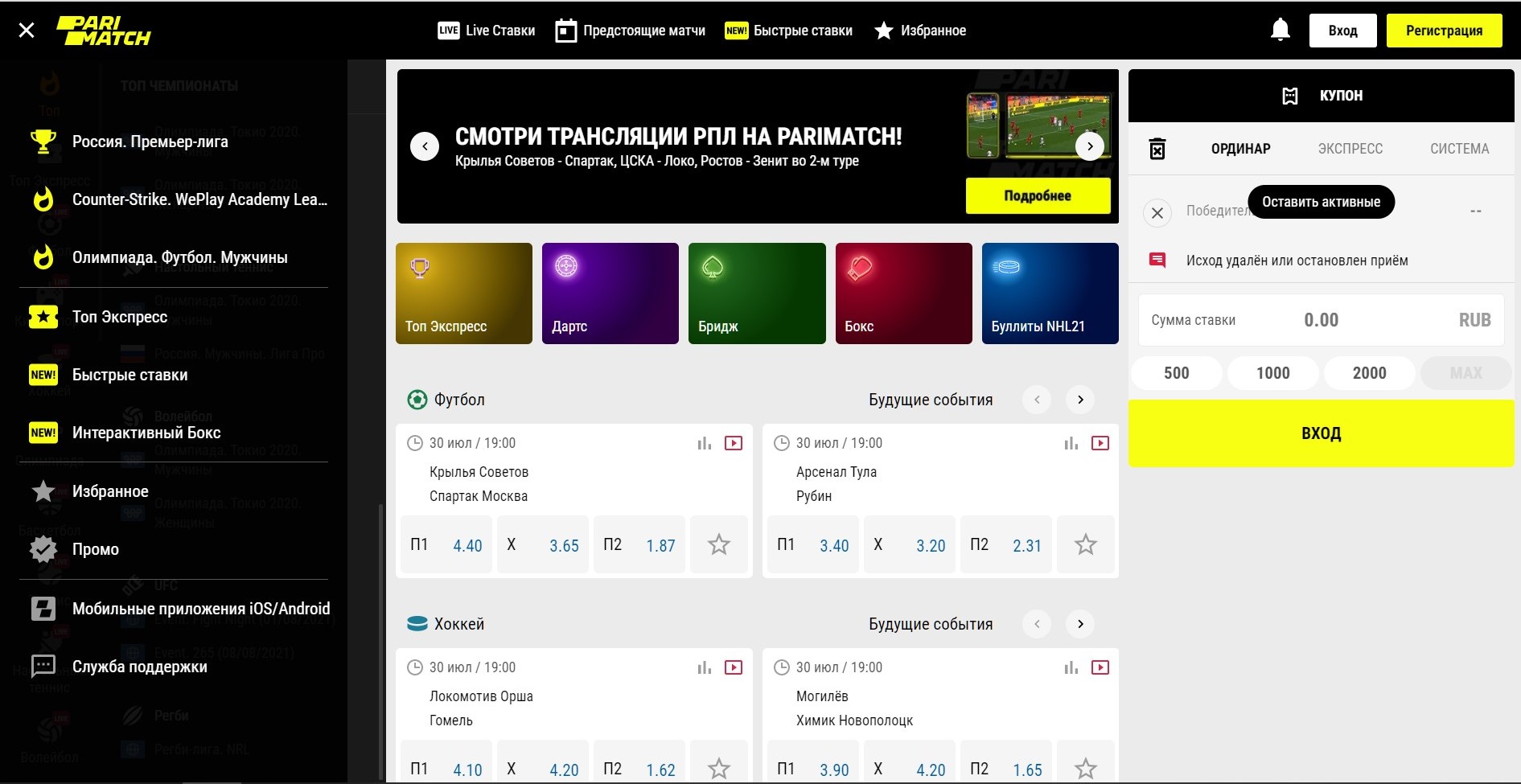
Task: Click the Регистрация button
Action: pos(1444,31)
